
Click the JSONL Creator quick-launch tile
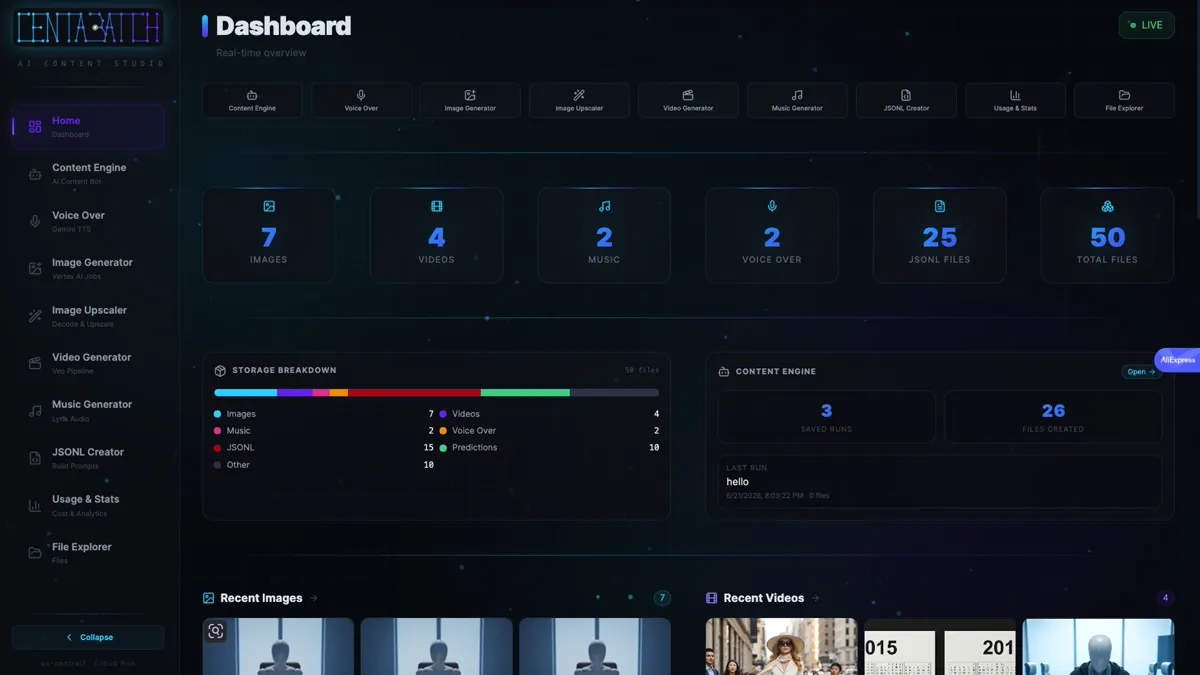tap(906, 100)
